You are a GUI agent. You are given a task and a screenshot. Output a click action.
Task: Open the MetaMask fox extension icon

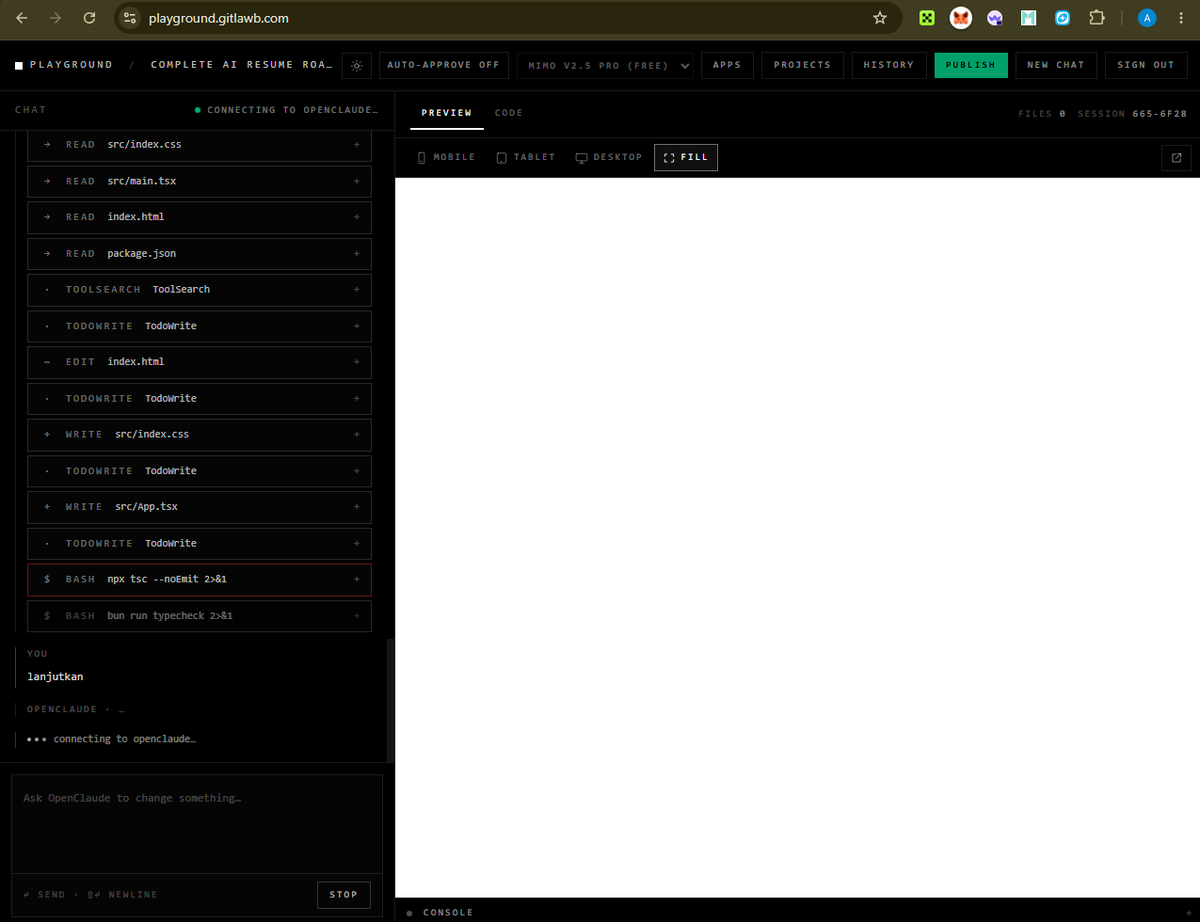pyautogui.click(x=960, y=18)
